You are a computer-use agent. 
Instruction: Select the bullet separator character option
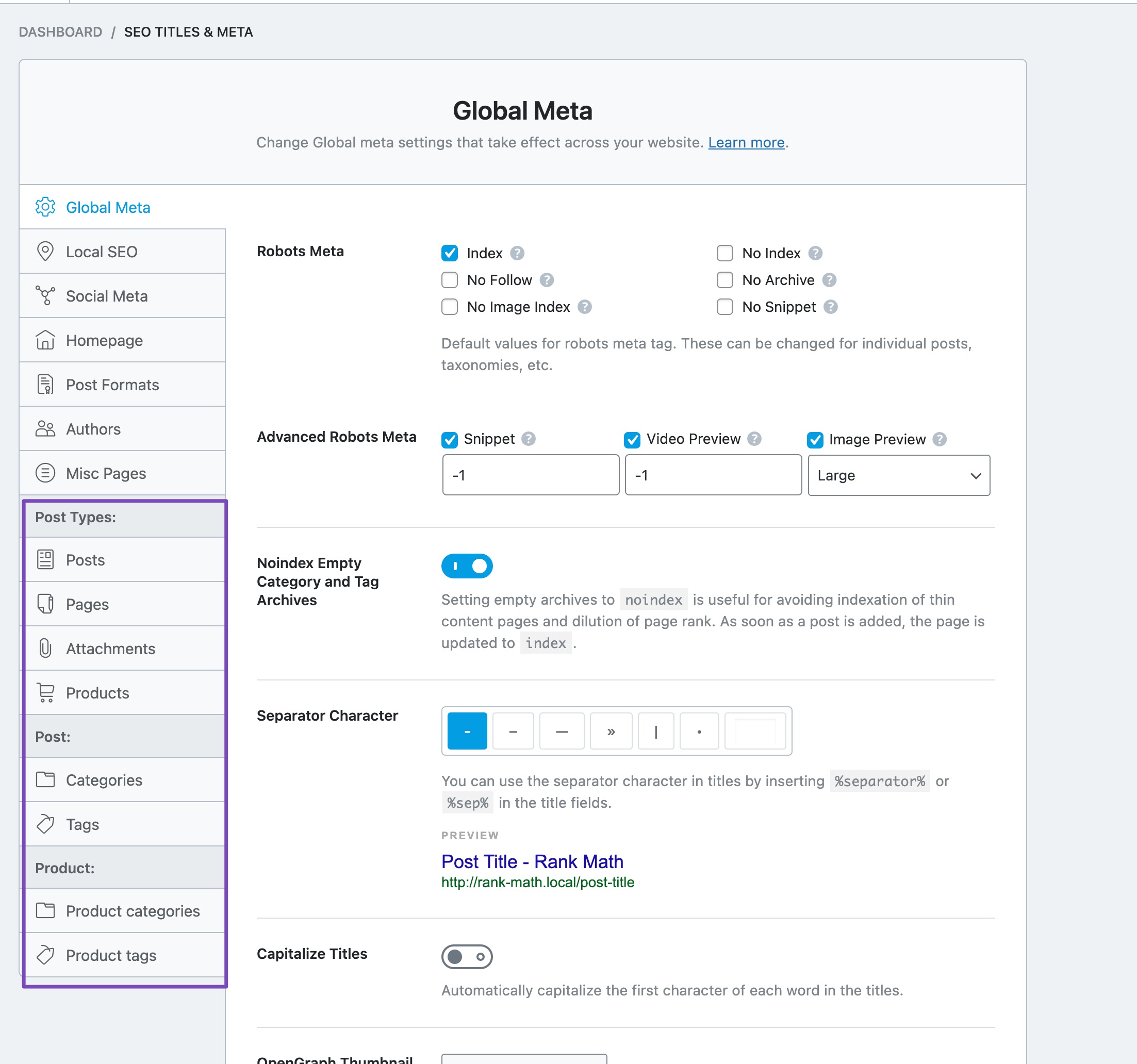coord(700,730)
